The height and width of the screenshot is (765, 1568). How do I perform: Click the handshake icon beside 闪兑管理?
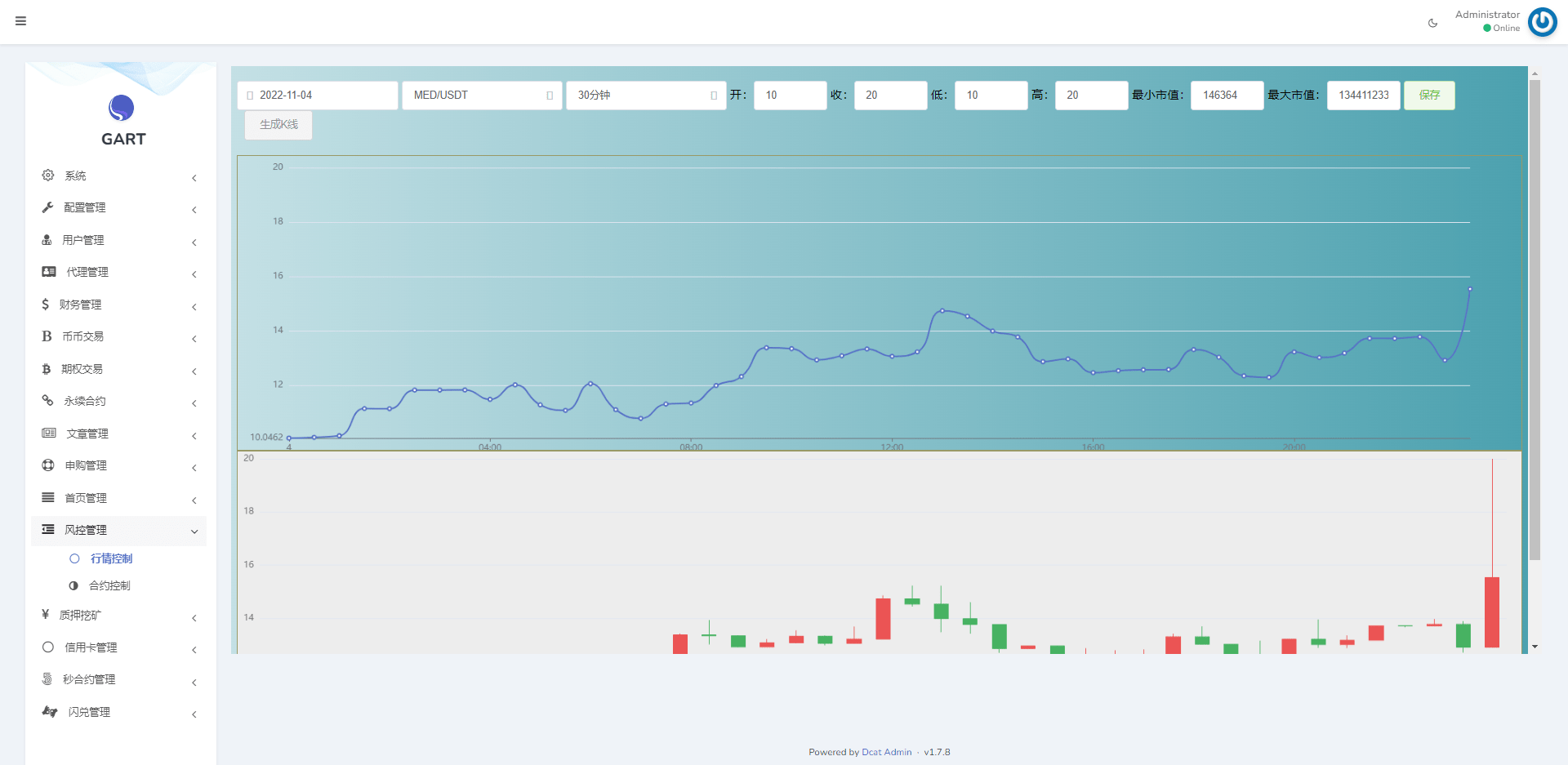point(50,712)
